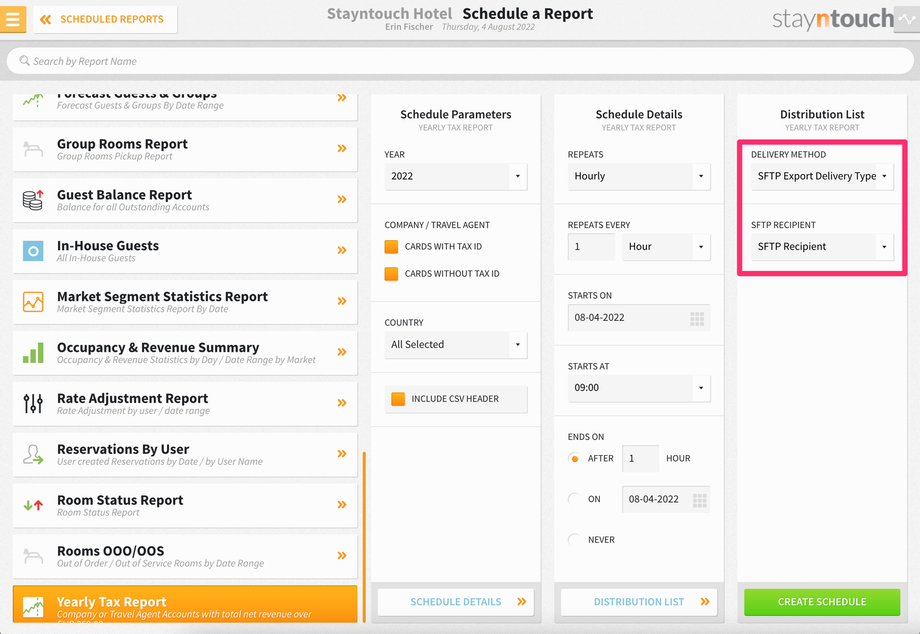Select the Occupancy & Revenue Summary report
Screen dimensions: 920x634
[x=185, y=352]
